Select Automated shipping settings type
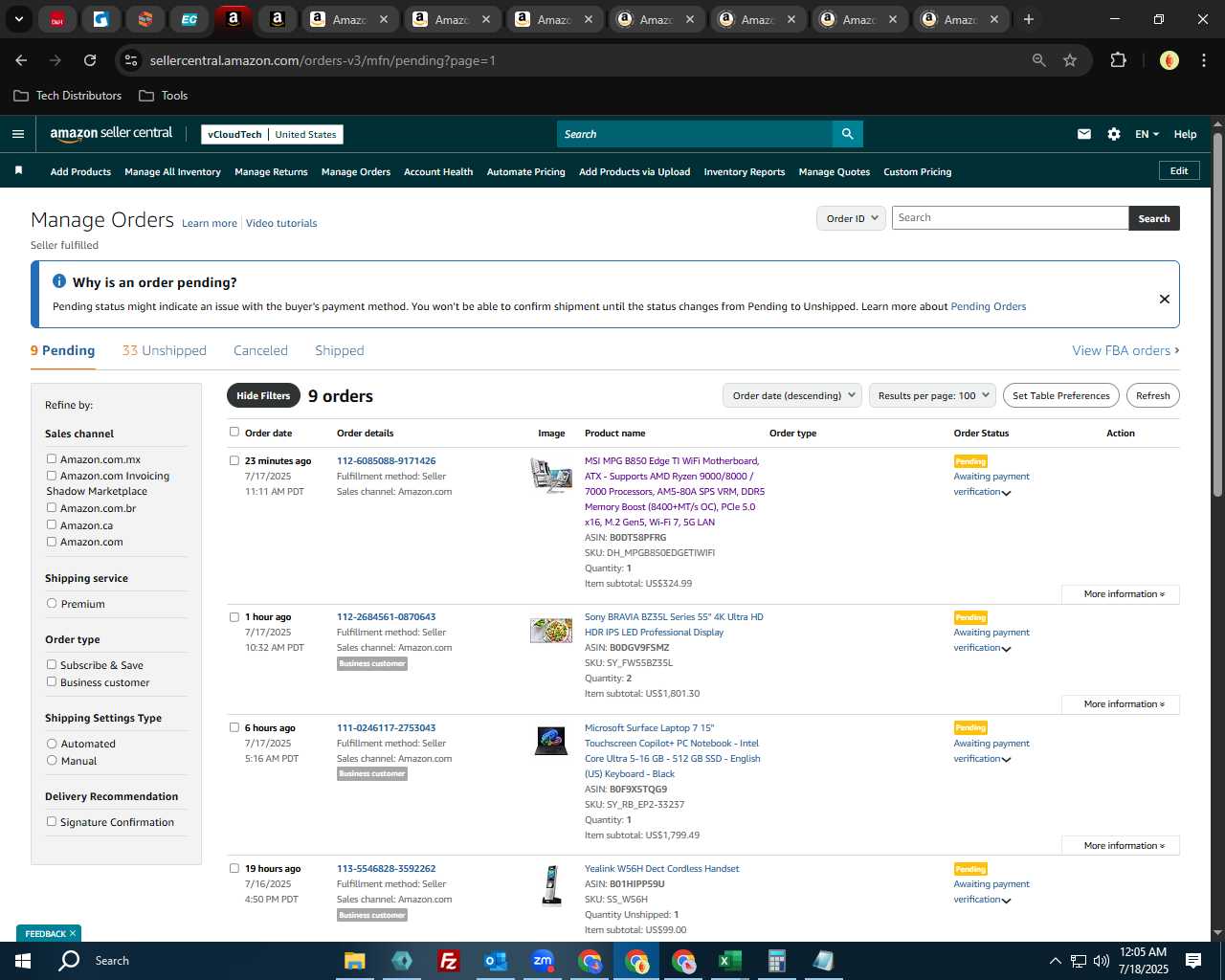This screenshot has height=980, width=1225. click(x=52, y=743)
